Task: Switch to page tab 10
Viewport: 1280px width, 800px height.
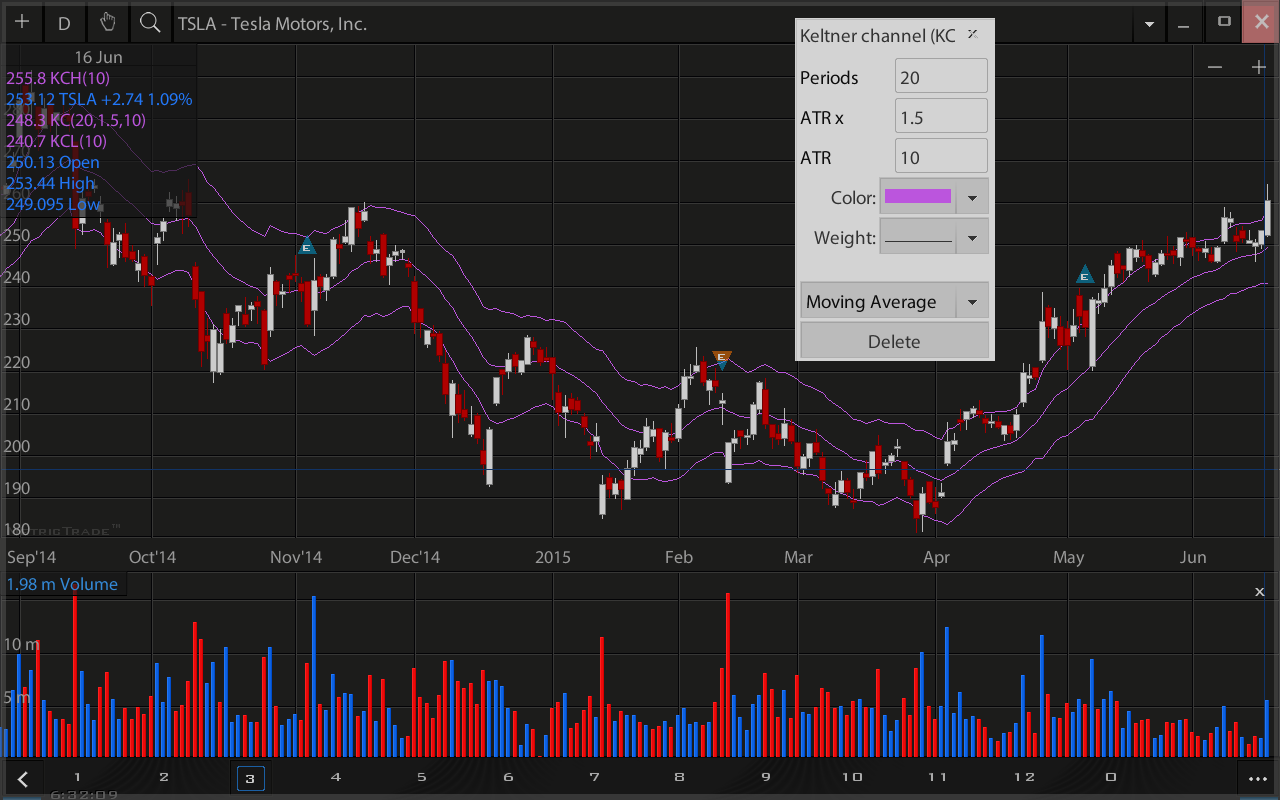Action: [x=852, y=777]
